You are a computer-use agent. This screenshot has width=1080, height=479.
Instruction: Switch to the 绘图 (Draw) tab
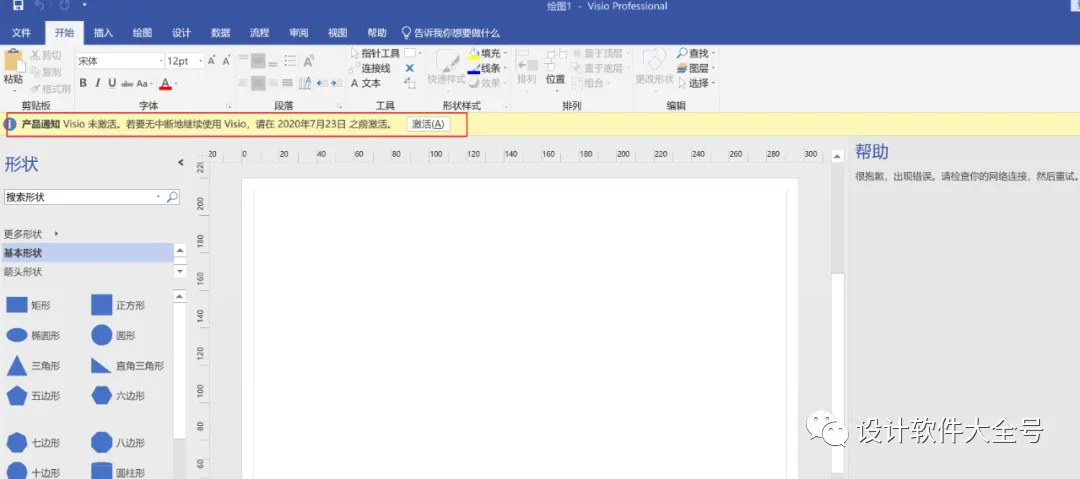142,33
